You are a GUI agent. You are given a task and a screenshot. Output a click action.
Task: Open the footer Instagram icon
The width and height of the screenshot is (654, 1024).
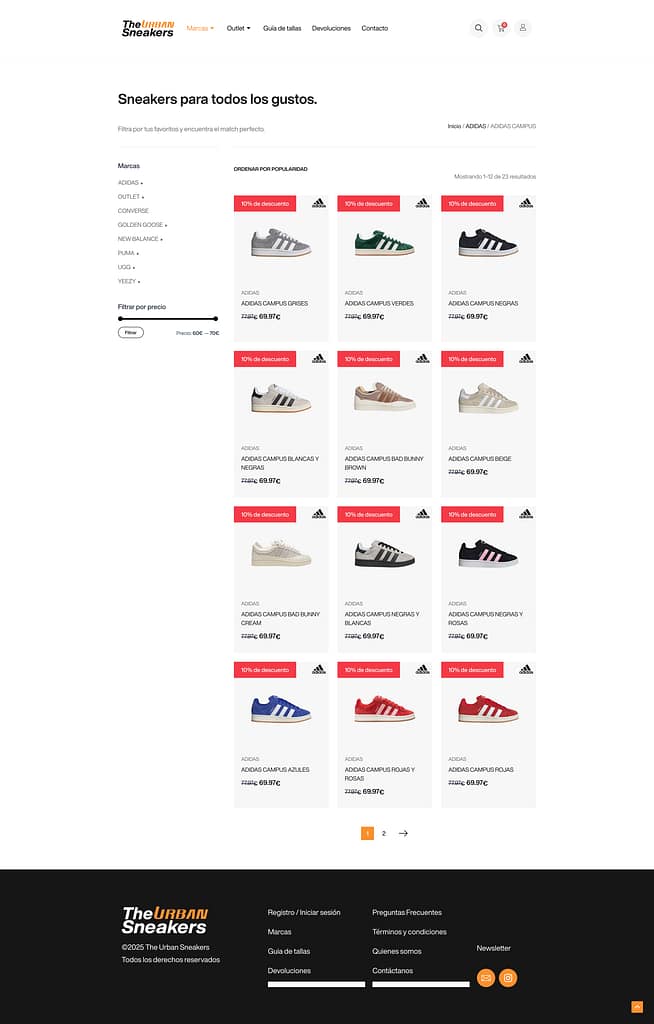coord(508,978)
